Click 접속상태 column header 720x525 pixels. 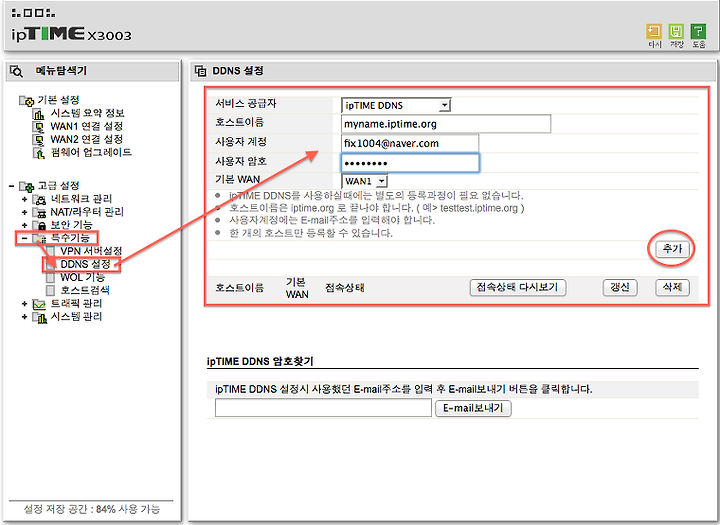pos(345,288)
